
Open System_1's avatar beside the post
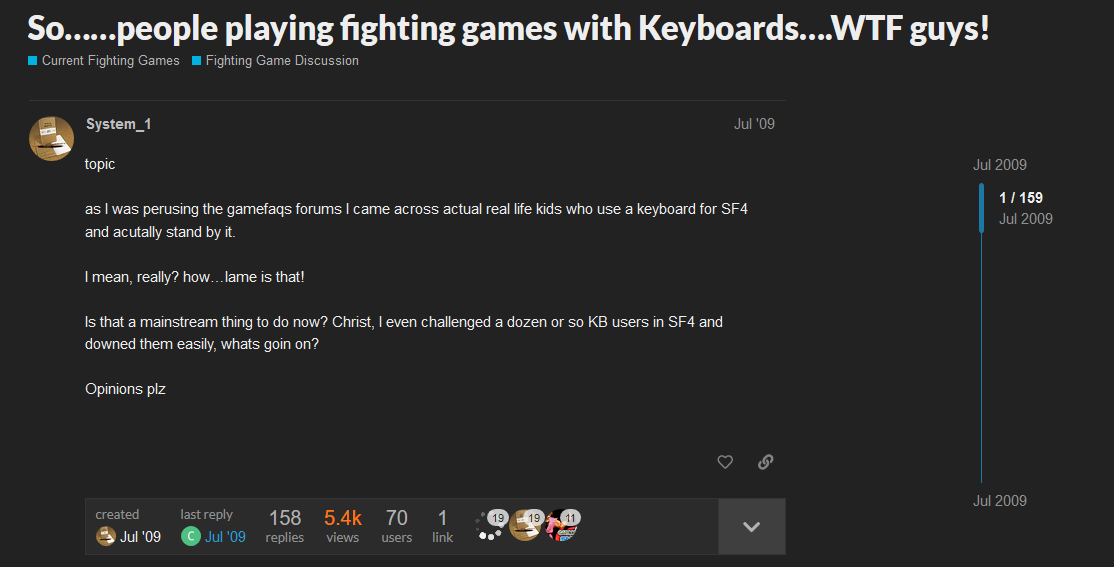pyautogui.click(x=51, y=139)
